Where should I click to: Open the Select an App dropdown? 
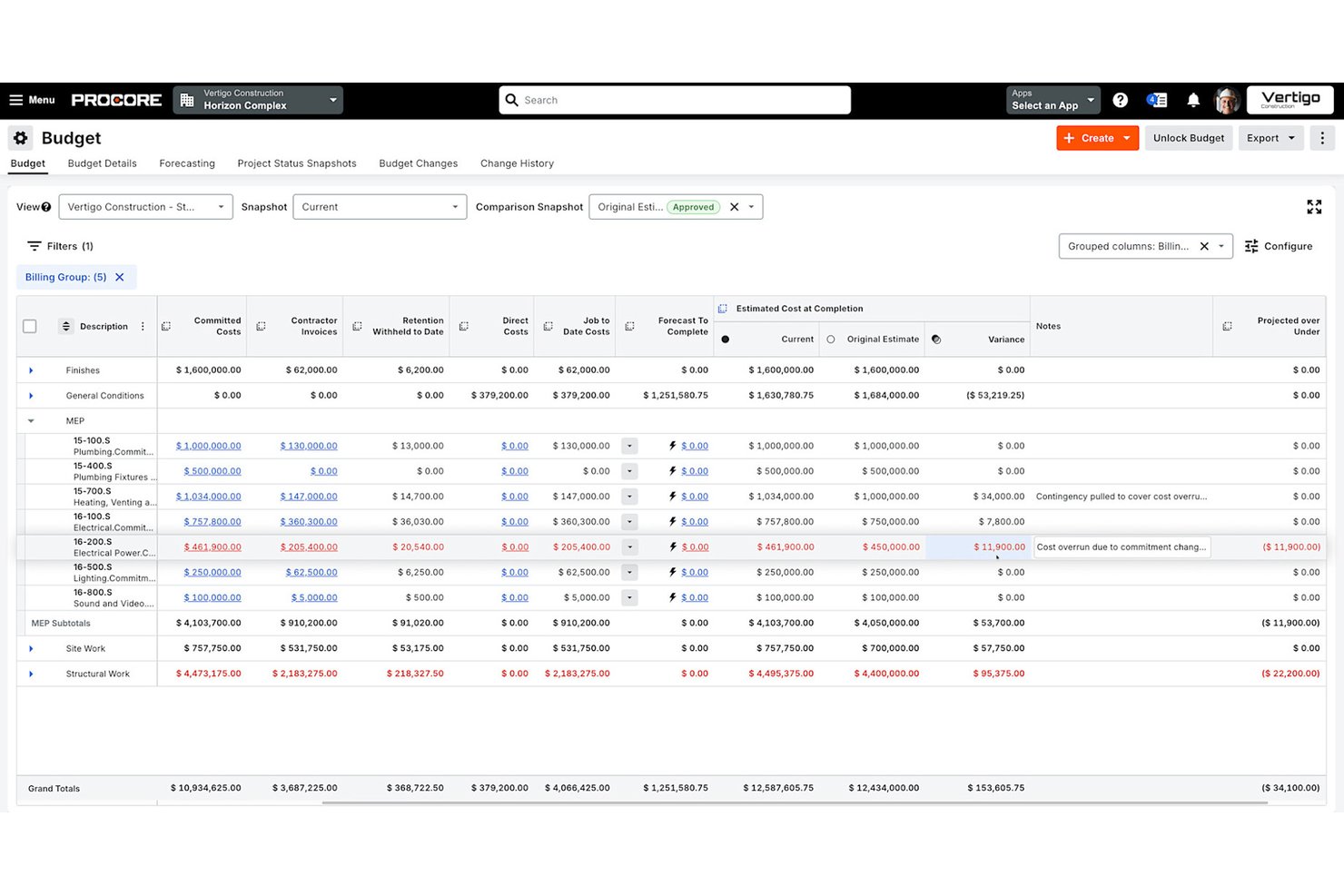[1053, 100]
